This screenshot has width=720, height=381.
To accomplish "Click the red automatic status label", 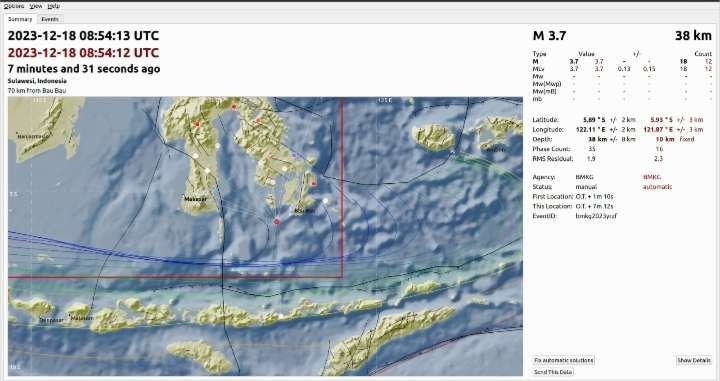I will tap(657, 187).
